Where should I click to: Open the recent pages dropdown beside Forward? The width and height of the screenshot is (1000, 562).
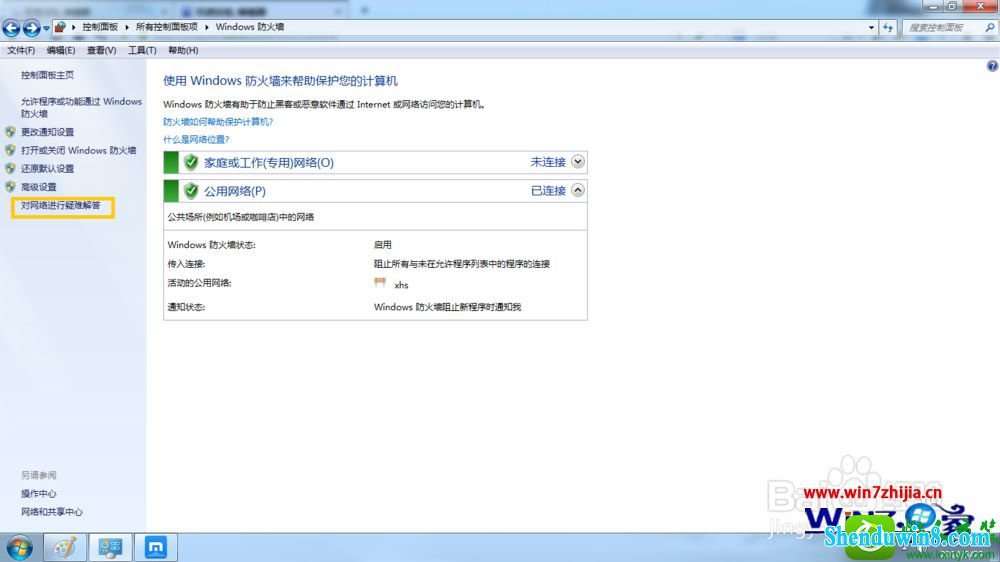click(x=47, y=28)
